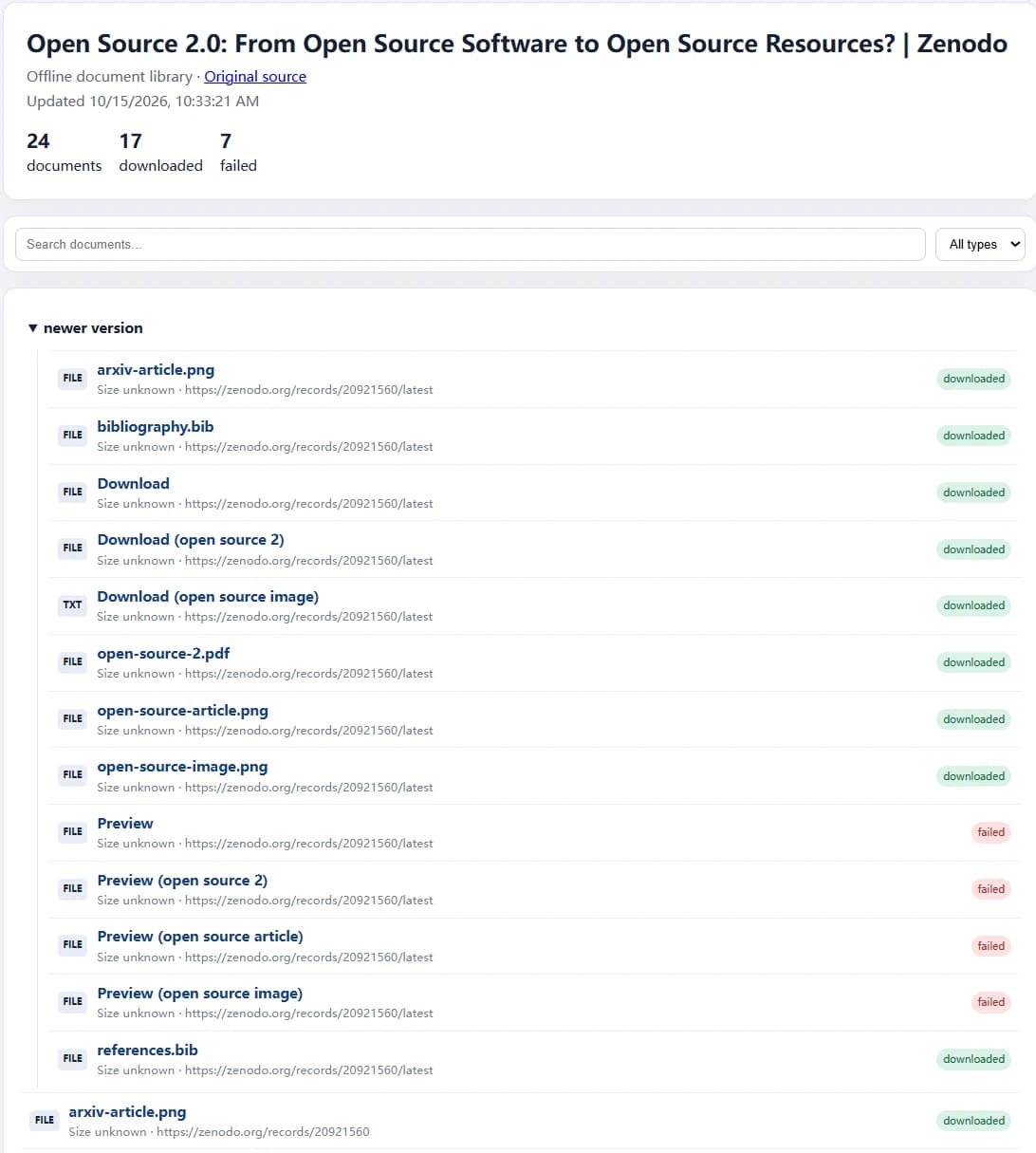Click downloaded status of Download (open source 2)

pos(973,549)
